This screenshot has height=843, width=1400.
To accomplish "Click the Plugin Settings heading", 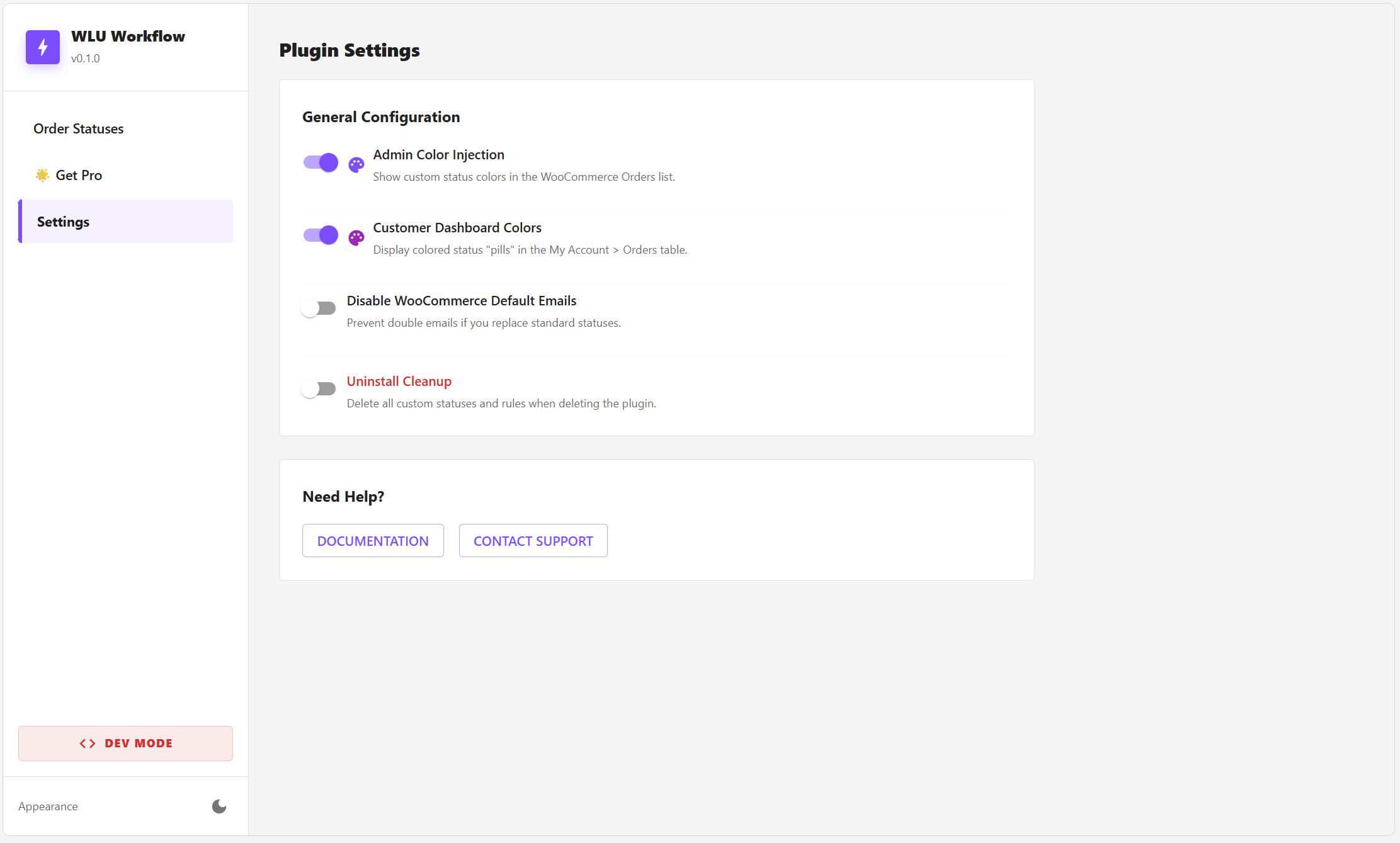I will pyautogui.click(x=350, y=50).
